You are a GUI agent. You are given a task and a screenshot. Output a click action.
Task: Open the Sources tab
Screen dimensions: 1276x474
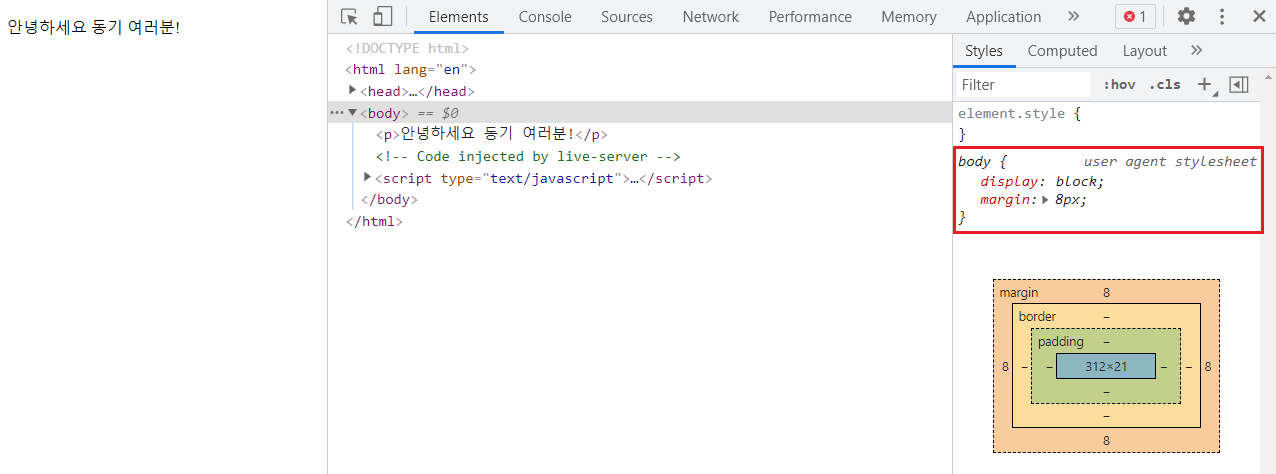click(627, 17)
